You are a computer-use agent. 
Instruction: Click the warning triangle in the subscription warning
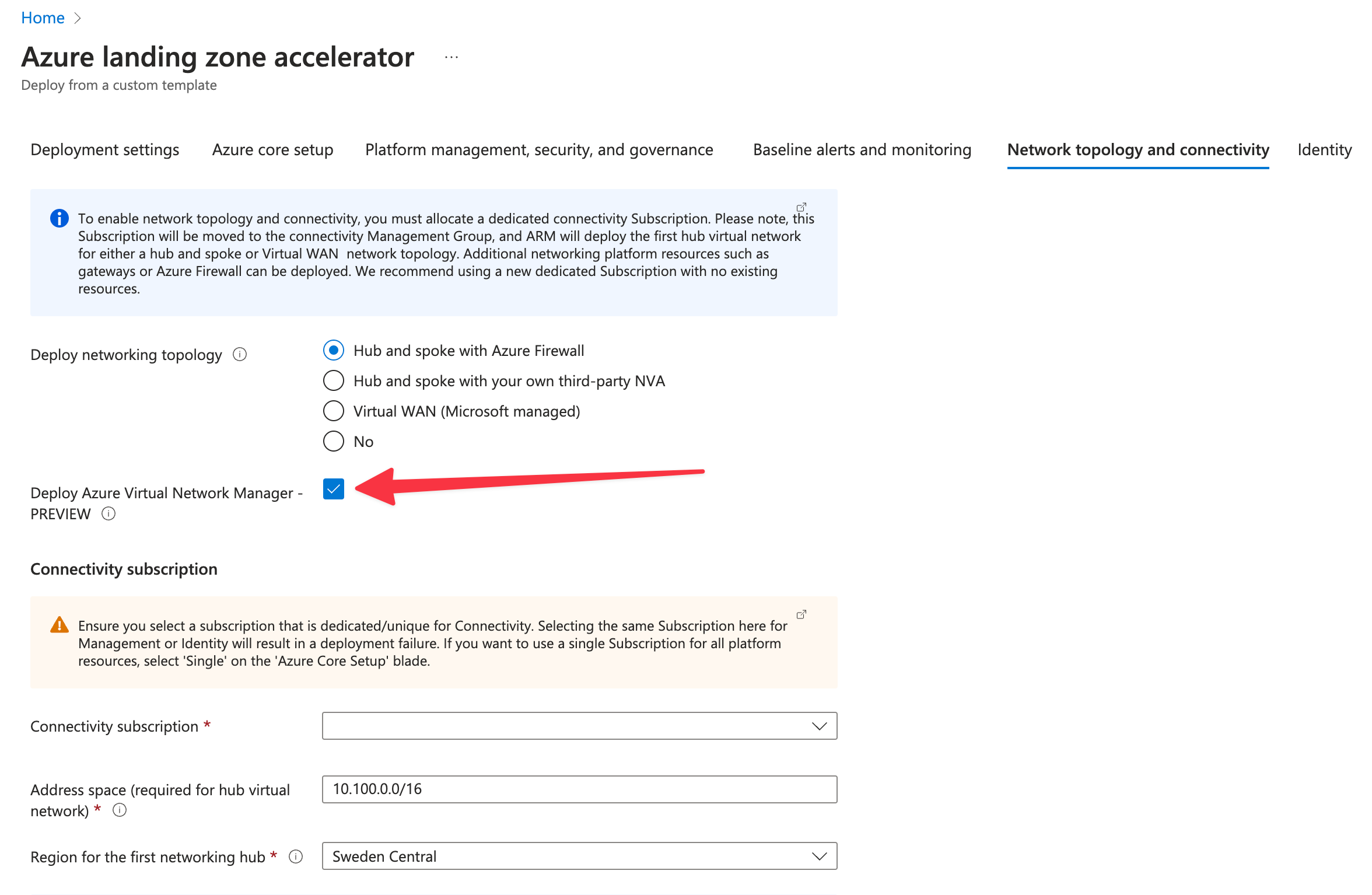(59, 625)
